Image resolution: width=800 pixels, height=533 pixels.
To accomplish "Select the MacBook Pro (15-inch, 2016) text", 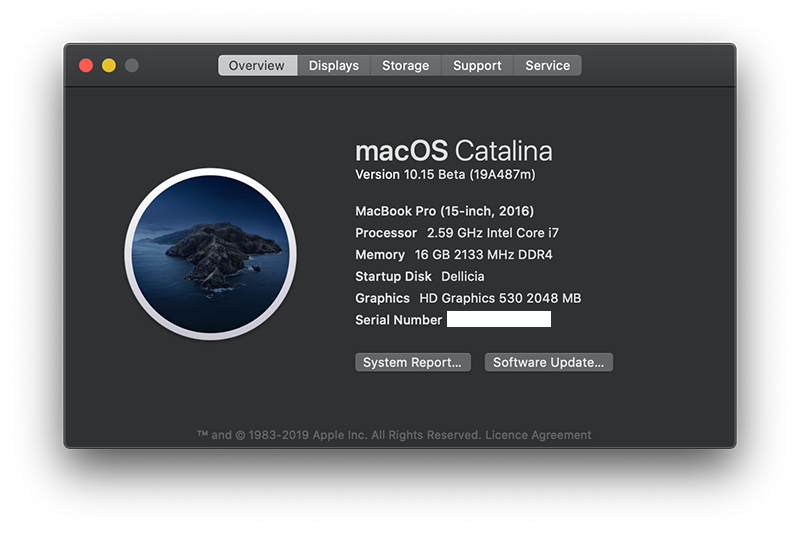I will point(444,211).
